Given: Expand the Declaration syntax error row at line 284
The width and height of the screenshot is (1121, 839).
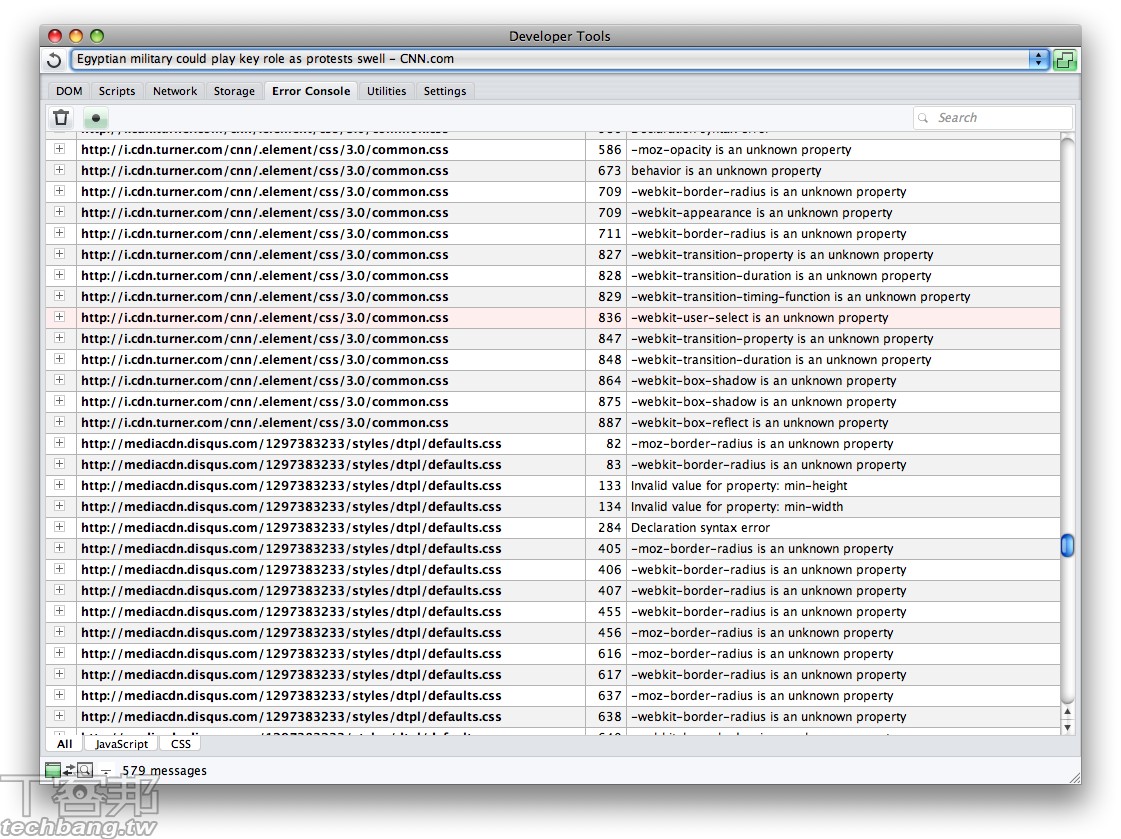Looking at the screenshot, I should pyautogui.click(x=59, y=527).
